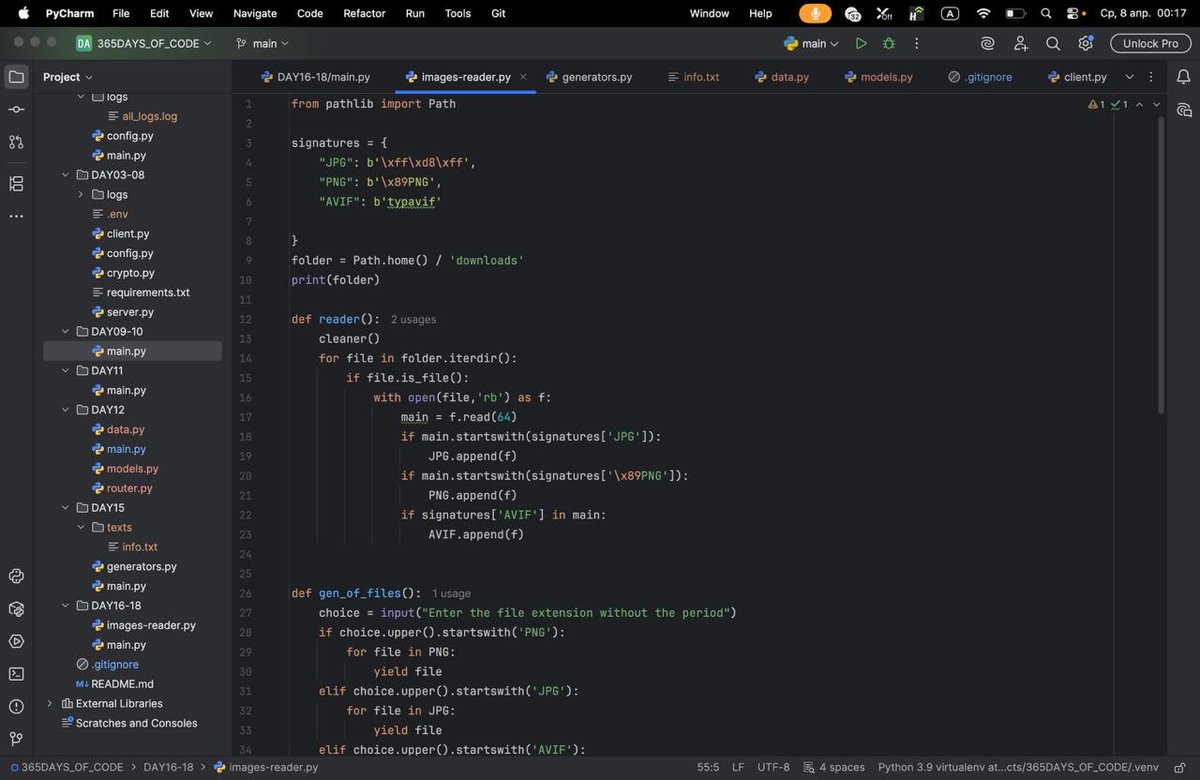Search Everywhere magnifier in toolbar
The image size is (1200, 780).
click(x=1053, y=44)
